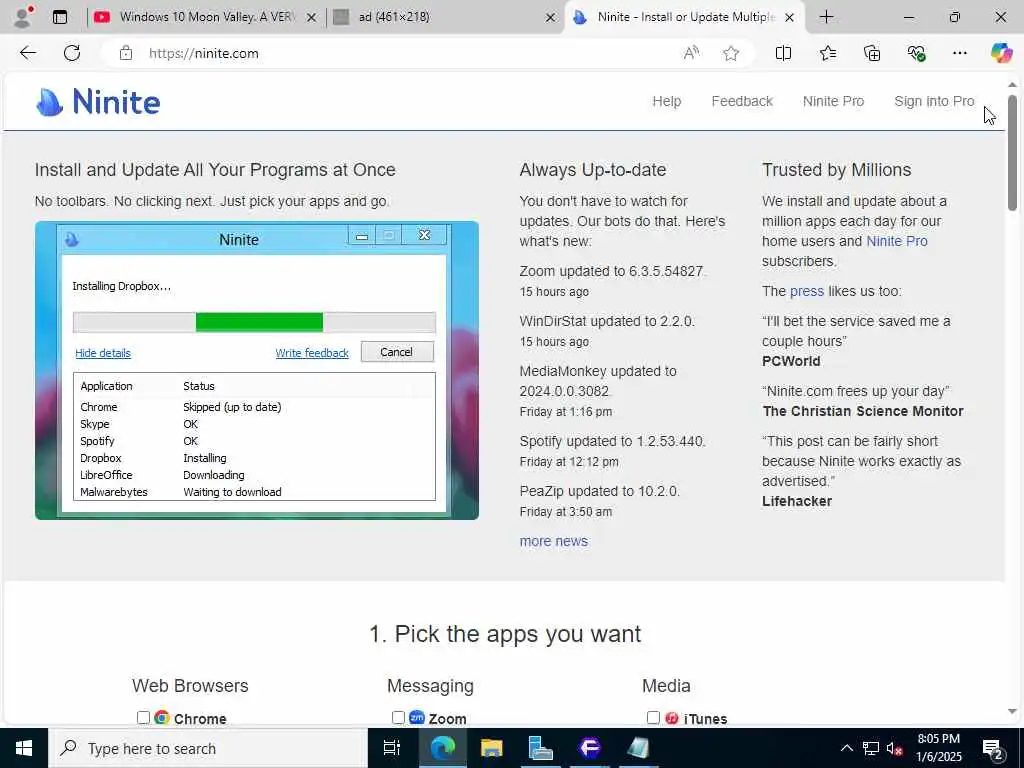Click Sign into Pro
Viewport: 1024px width, 768px height.
934,101
